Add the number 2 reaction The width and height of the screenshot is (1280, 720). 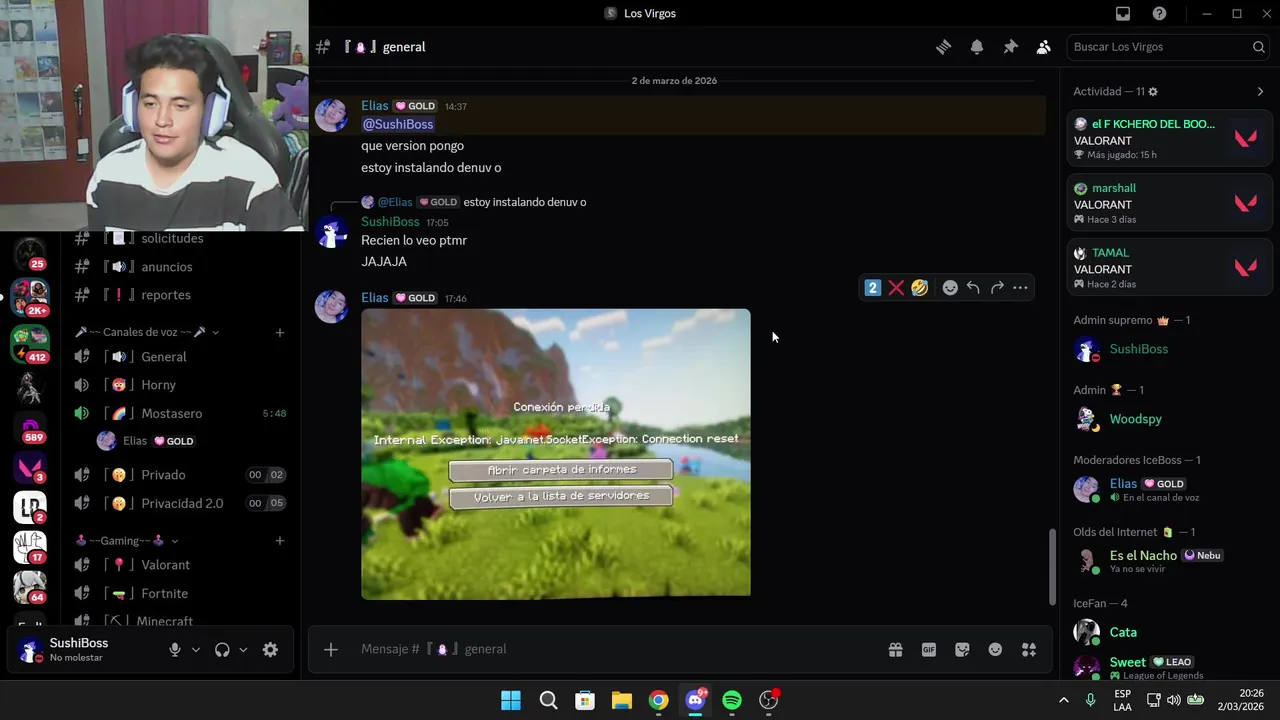point(872,288)
